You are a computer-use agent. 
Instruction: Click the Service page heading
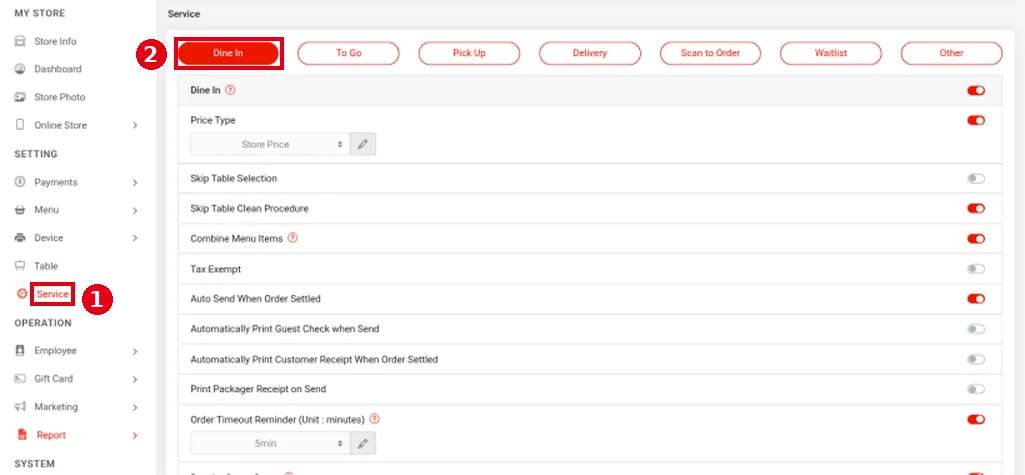(x=184, y=13)
